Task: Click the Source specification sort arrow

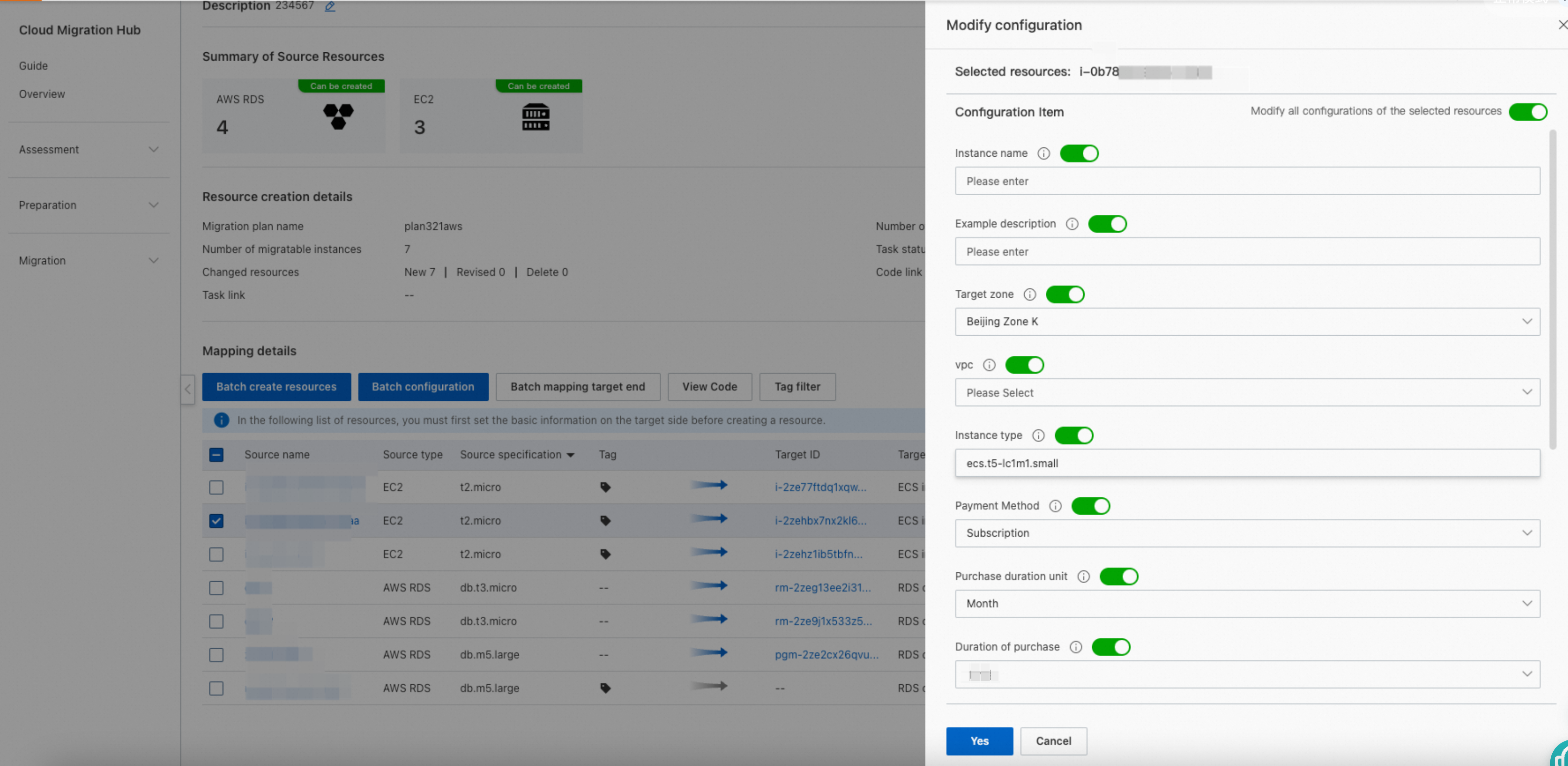Action: [570, 456]
